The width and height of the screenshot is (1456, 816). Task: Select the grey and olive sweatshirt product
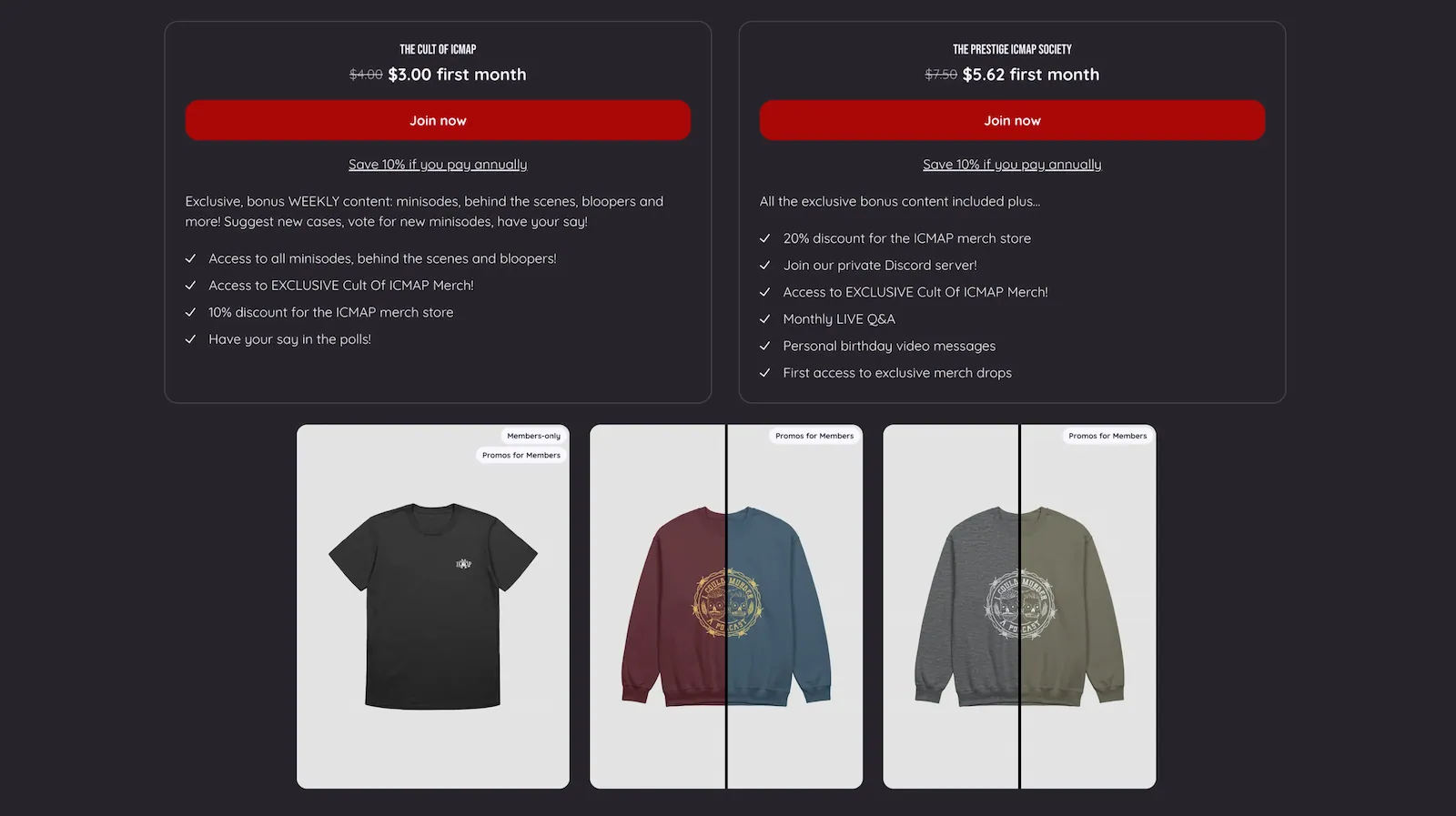pos(1019,606)
